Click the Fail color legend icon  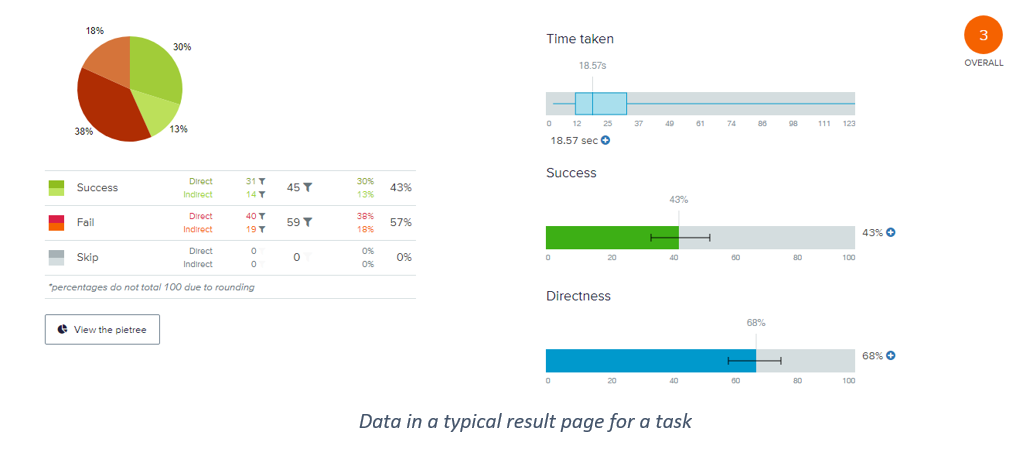click(56, 222)
